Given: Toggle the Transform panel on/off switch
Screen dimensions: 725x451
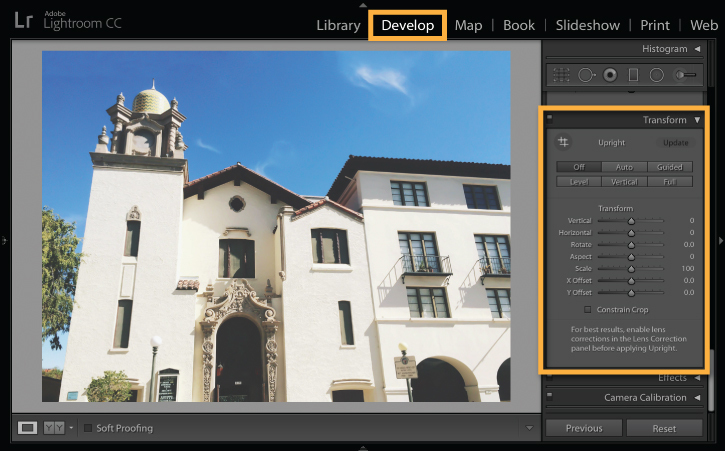Looking at the screenshot, I should point(549,118).
